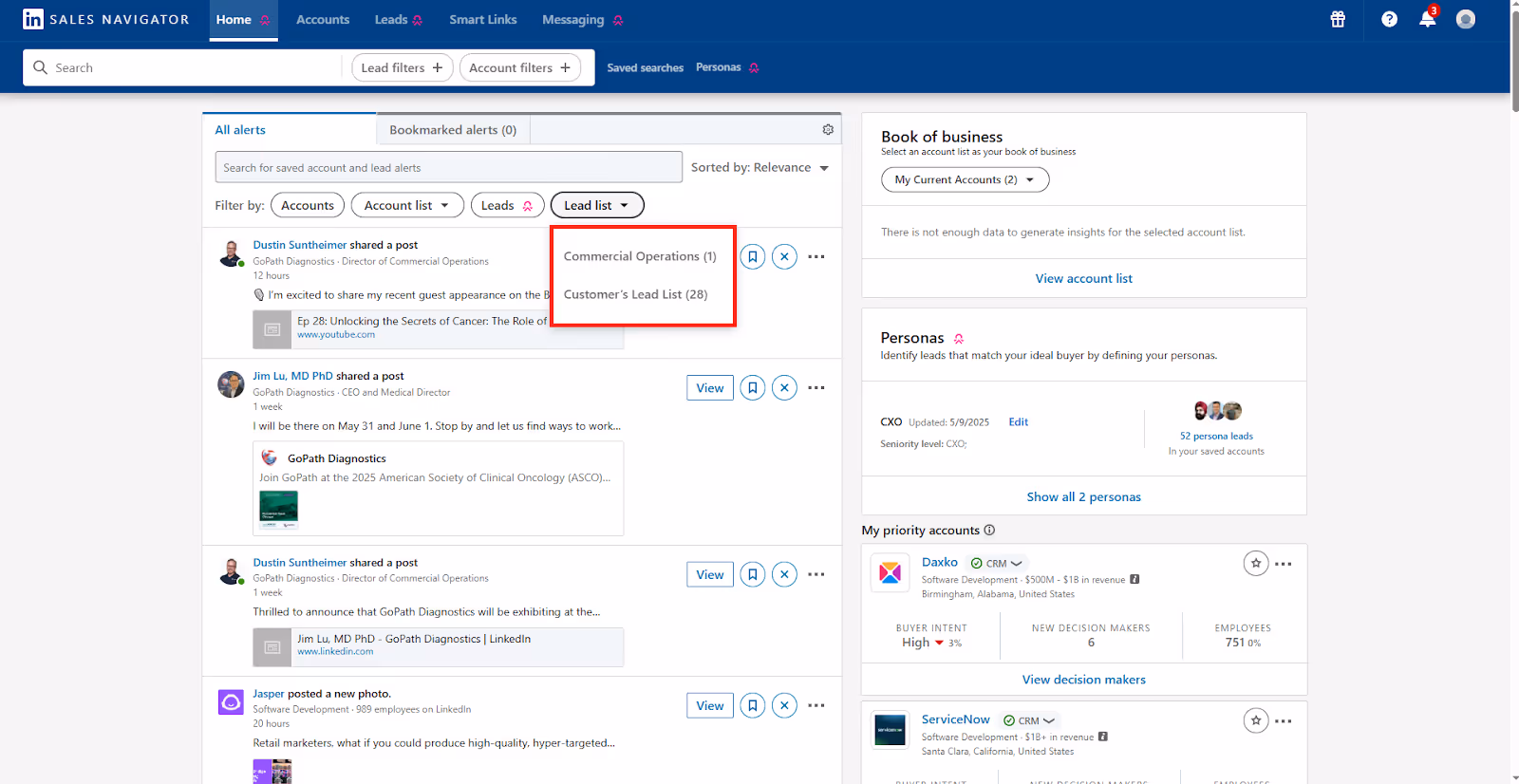Open the help question mark icon
This screenshot has height=784, width=1519.
[x=1389, y=19]
